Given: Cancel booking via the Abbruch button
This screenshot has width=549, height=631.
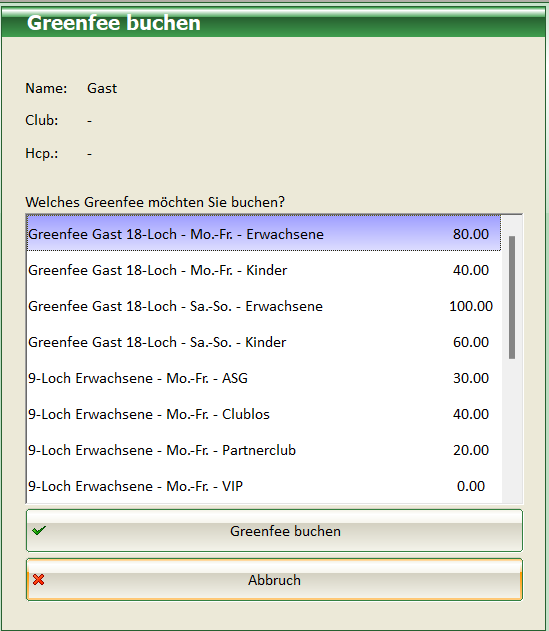Looking at the screenshot, I should 274,579.
